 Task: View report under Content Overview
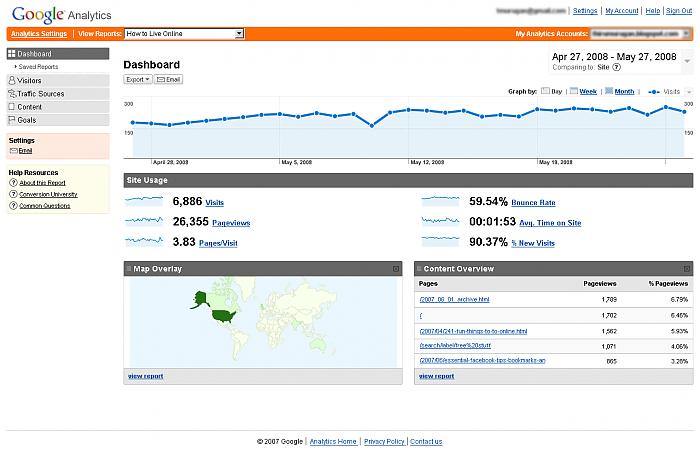point(437,376)
